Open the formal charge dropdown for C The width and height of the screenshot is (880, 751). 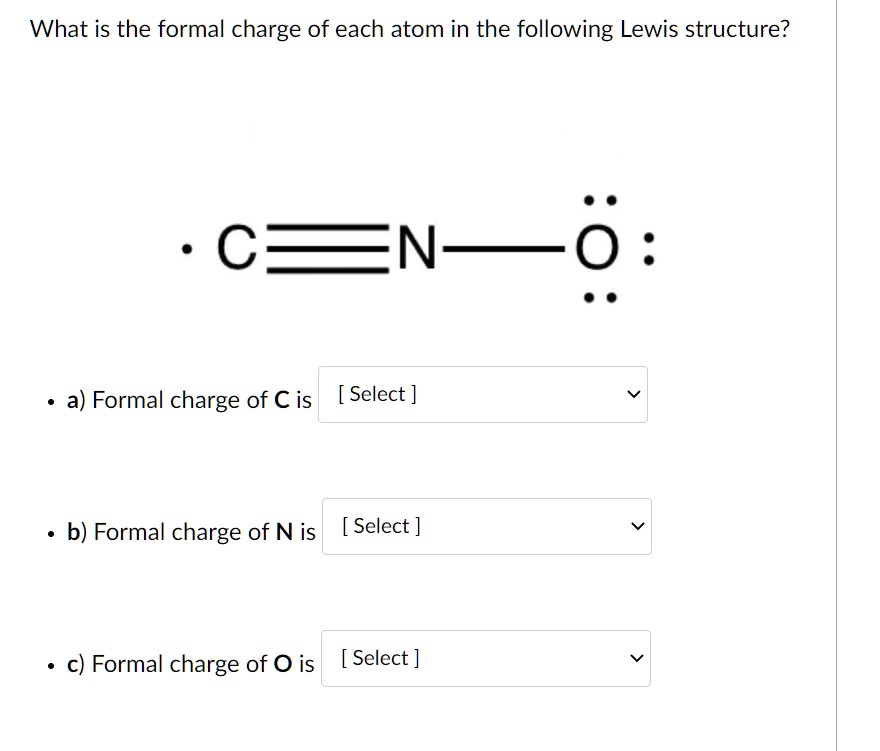pos(483,394)
